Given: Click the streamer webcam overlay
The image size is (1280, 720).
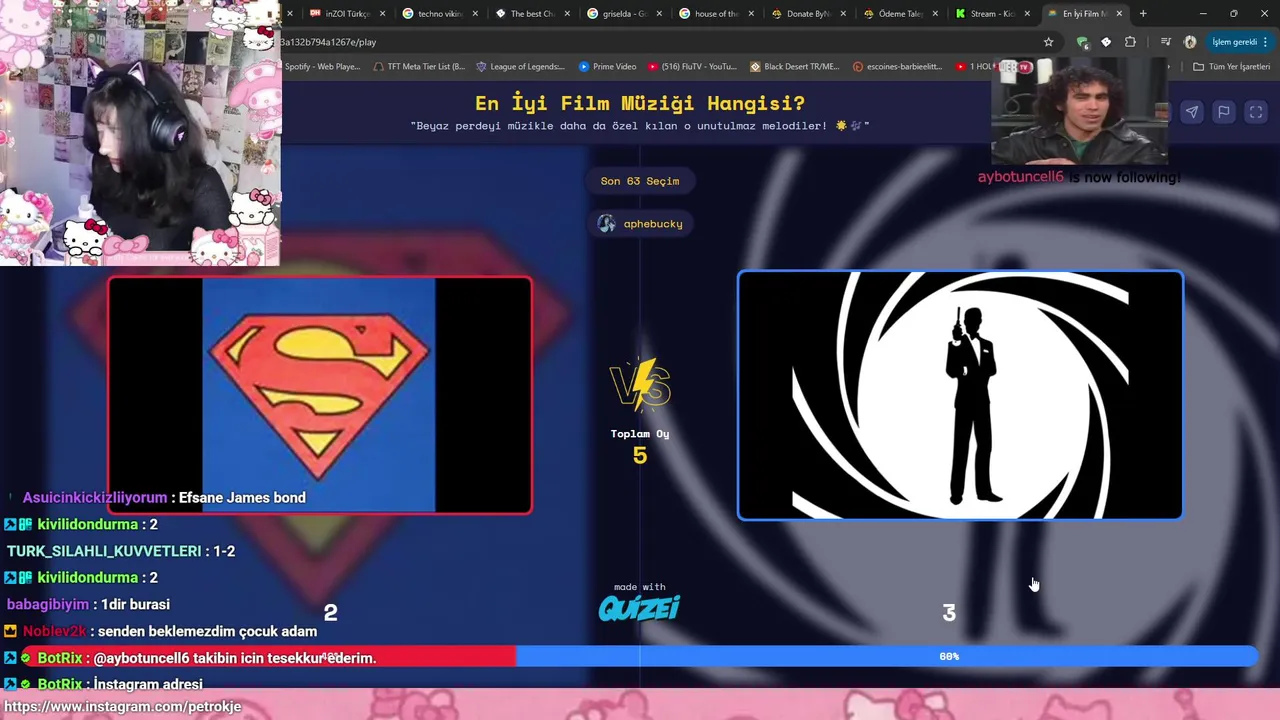Looking at the screenshot, I should 140,133.
